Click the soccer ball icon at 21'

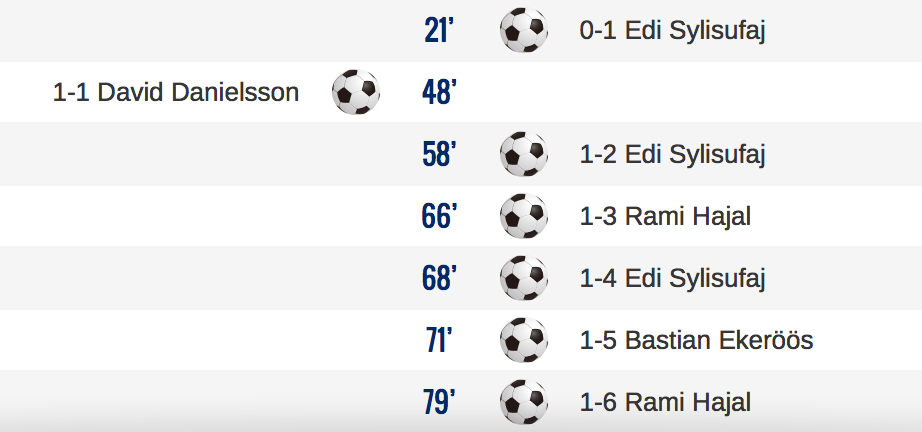523,30
